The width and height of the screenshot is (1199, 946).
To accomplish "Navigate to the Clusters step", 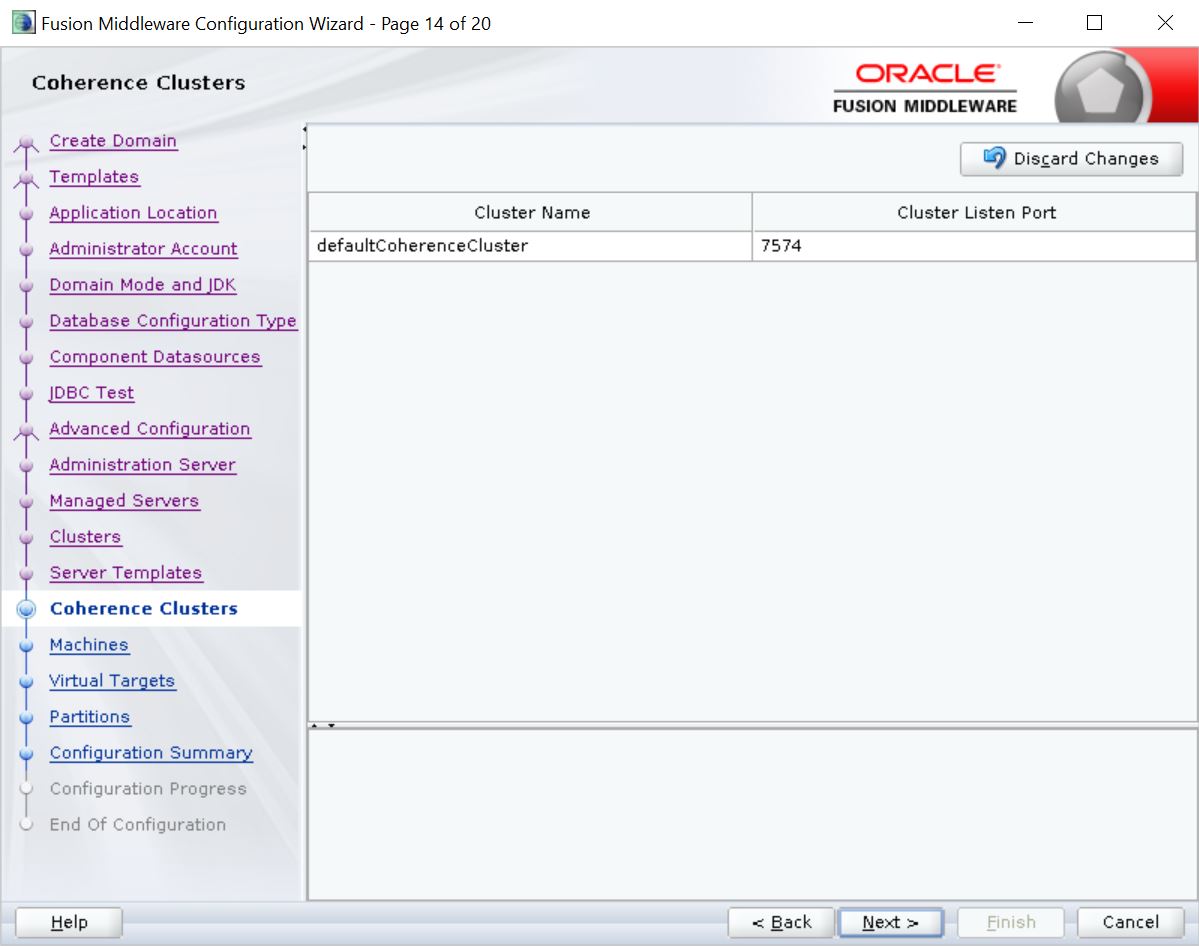I will (x=85, y=536).
